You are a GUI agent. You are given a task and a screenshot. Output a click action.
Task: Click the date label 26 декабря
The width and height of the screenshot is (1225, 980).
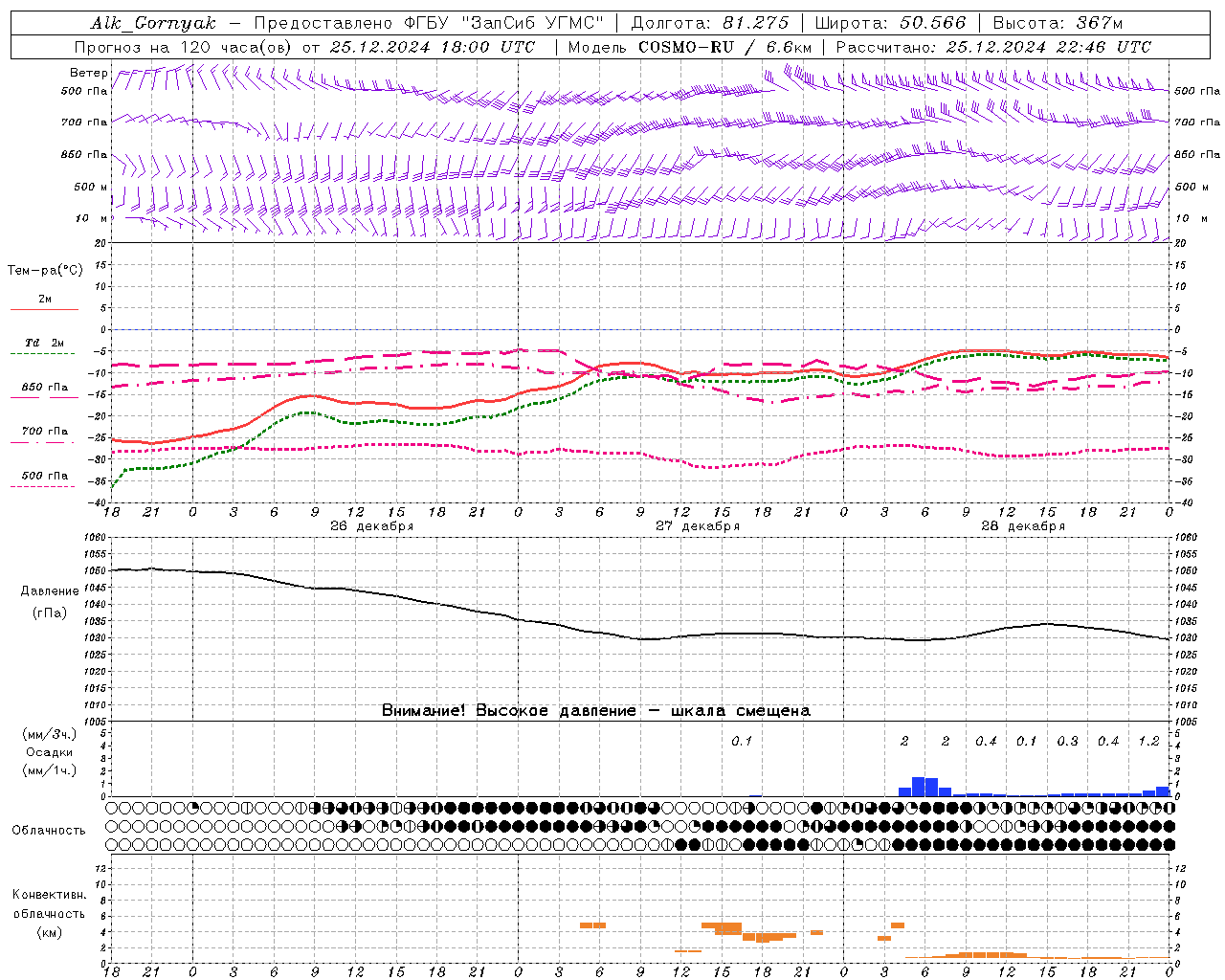(x=372, y=526)
